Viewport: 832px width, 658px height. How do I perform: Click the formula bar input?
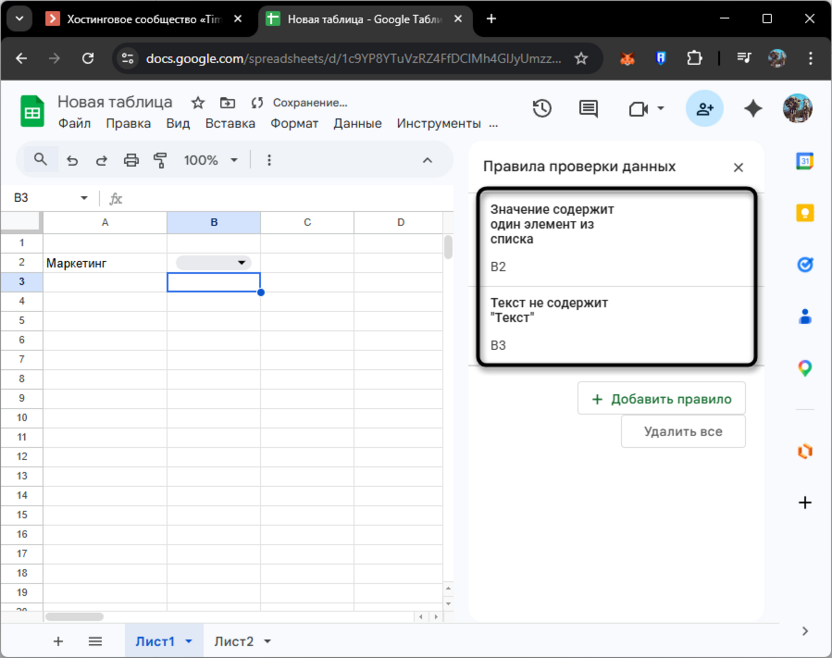289,198
